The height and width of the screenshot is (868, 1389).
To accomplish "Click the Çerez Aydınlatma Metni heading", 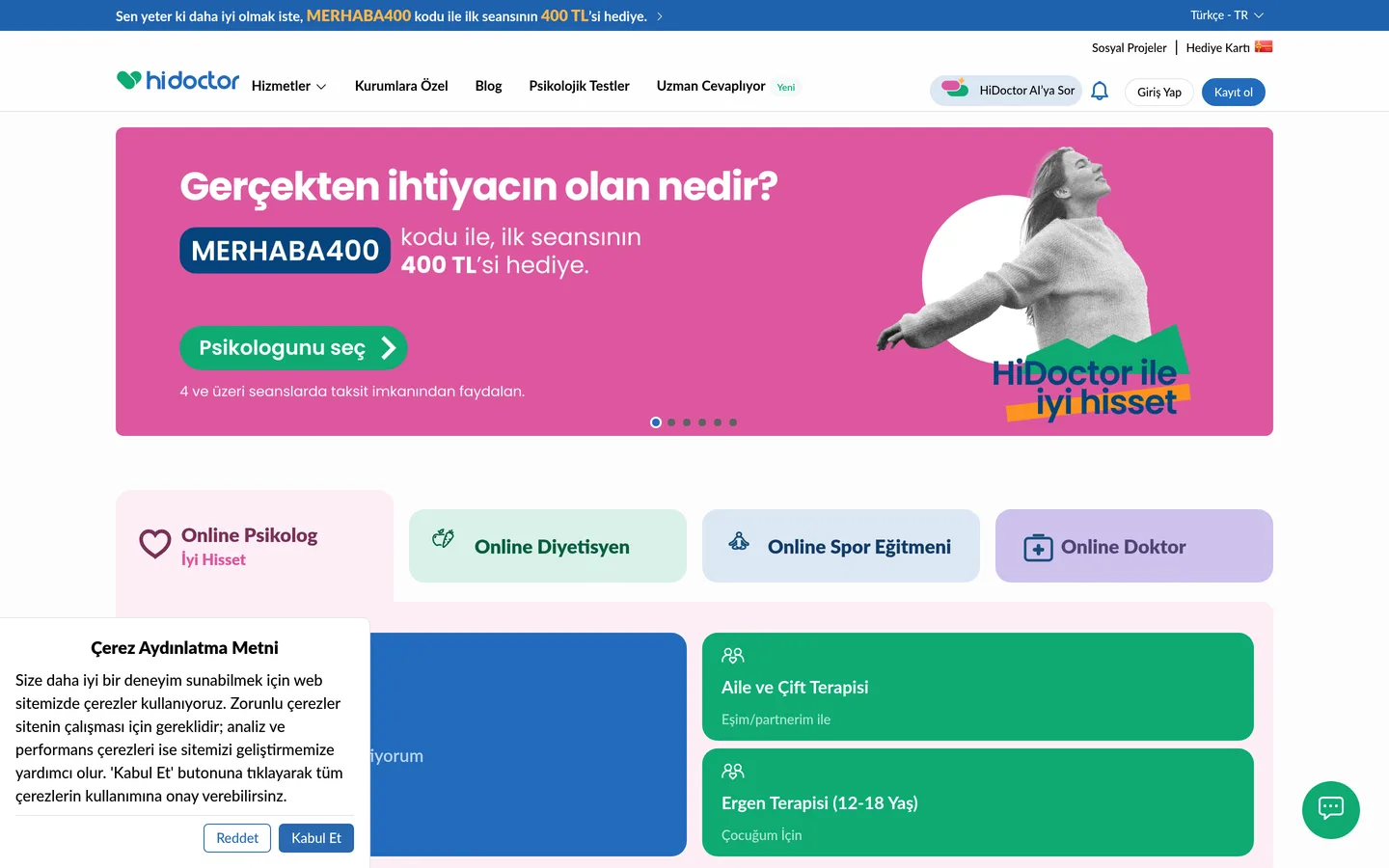I will coord(184,648).
